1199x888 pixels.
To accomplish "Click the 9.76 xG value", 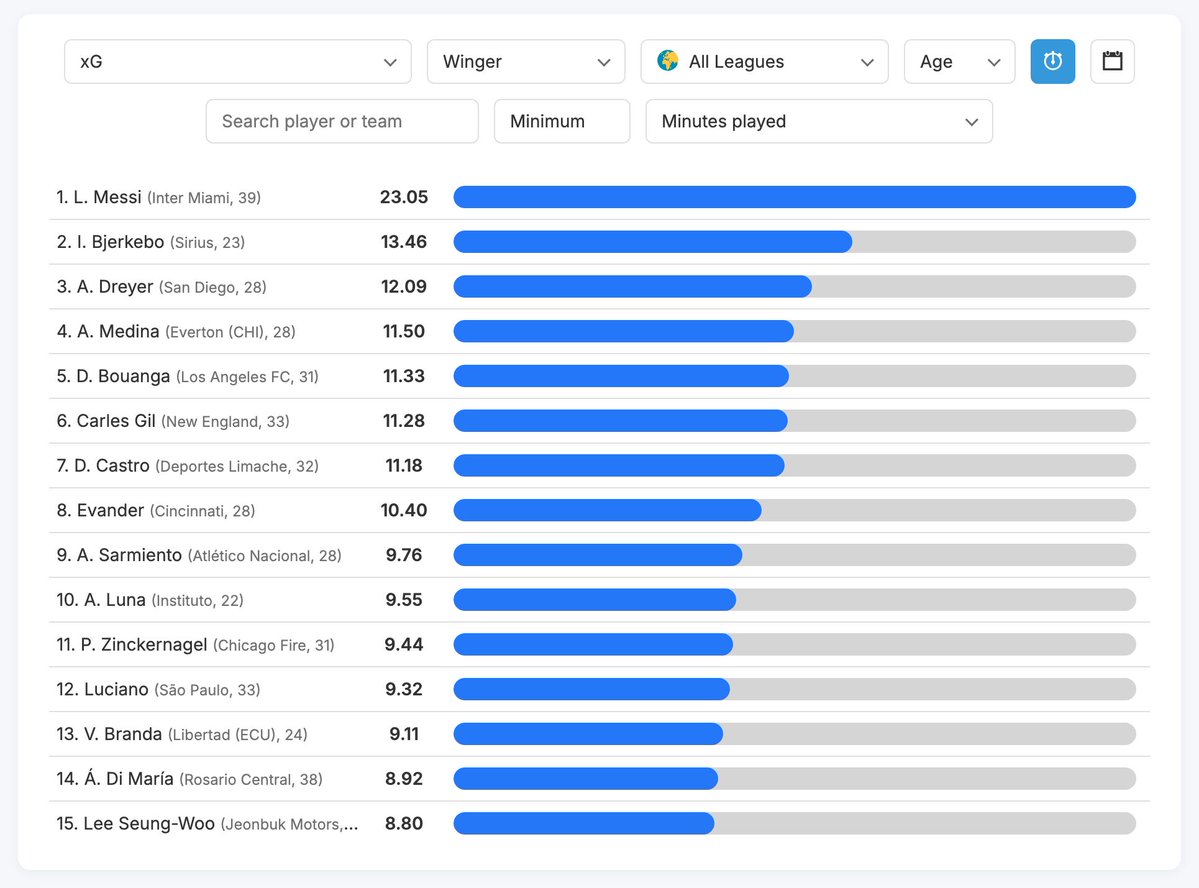I will tap(404, 555).
